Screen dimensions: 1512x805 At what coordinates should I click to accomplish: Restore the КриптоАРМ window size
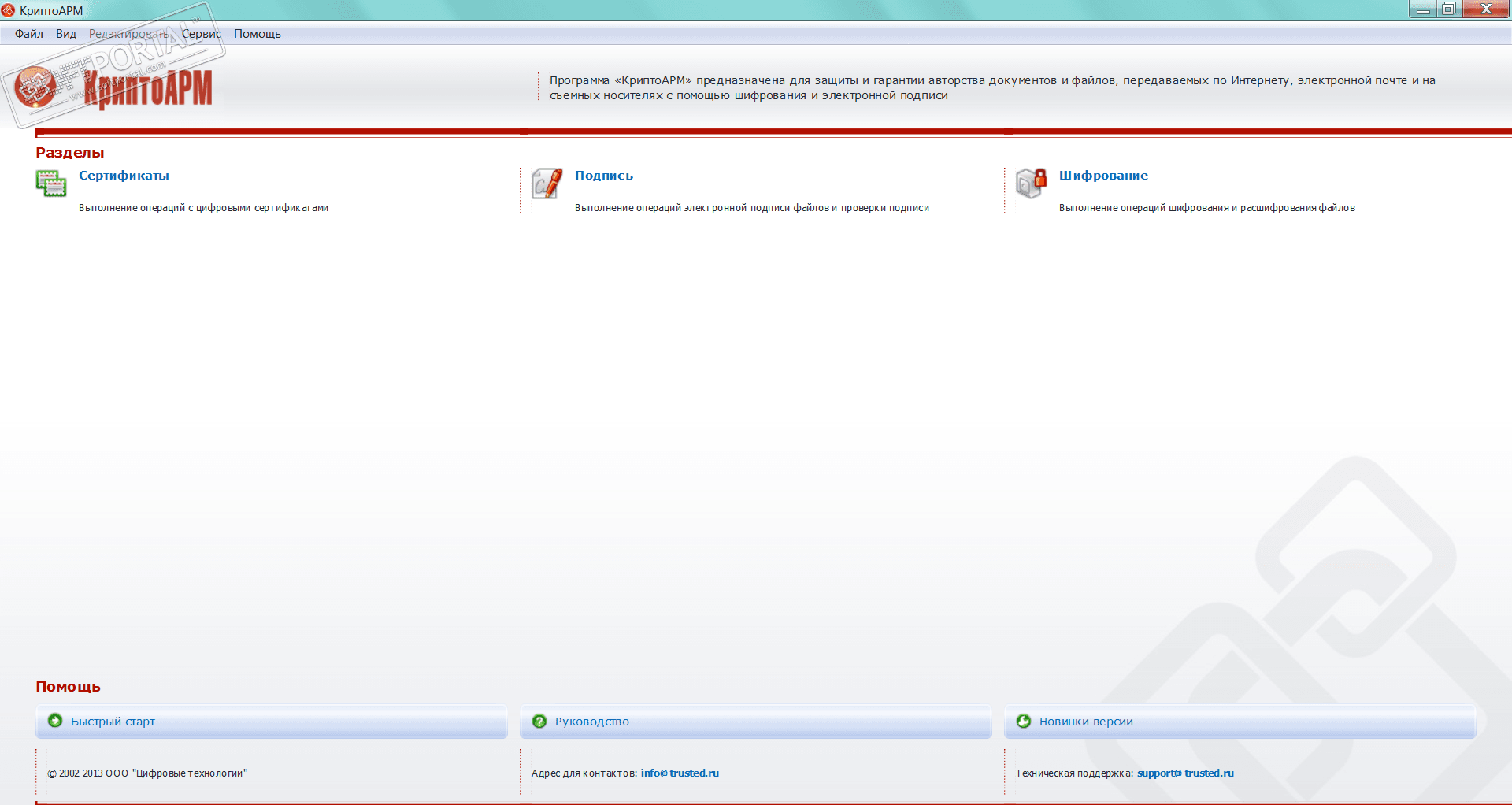tap(1449, 9)
